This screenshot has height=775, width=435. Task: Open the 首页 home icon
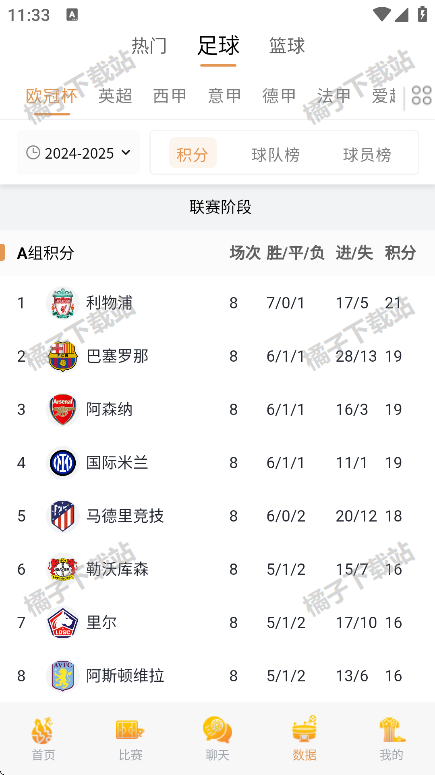tap(43, 731)
